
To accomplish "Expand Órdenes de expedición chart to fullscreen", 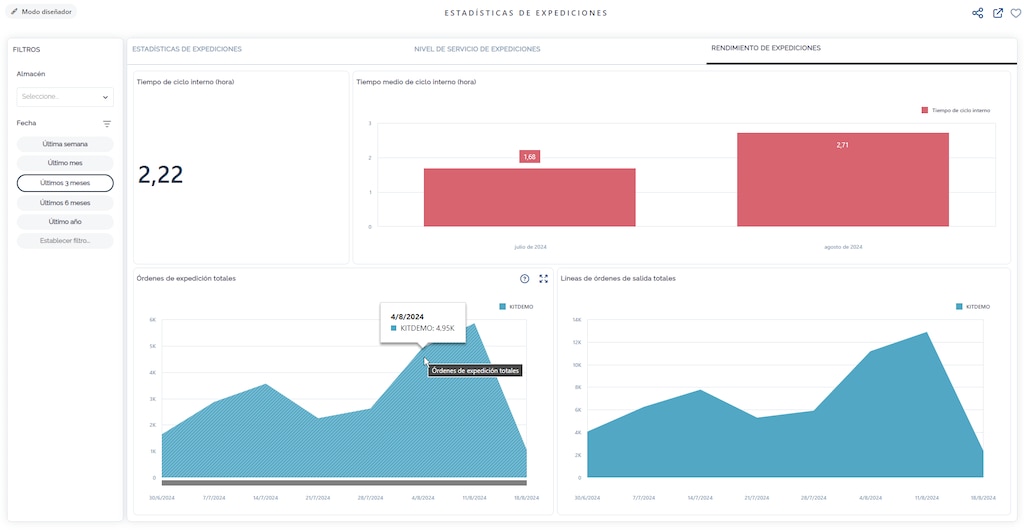I will click(543, 279).
